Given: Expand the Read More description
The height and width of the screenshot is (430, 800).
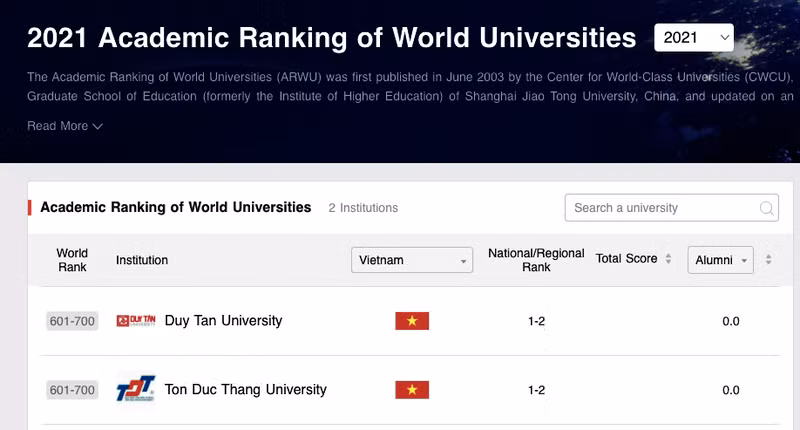Looking at the screenshot, I should (65, 126).
